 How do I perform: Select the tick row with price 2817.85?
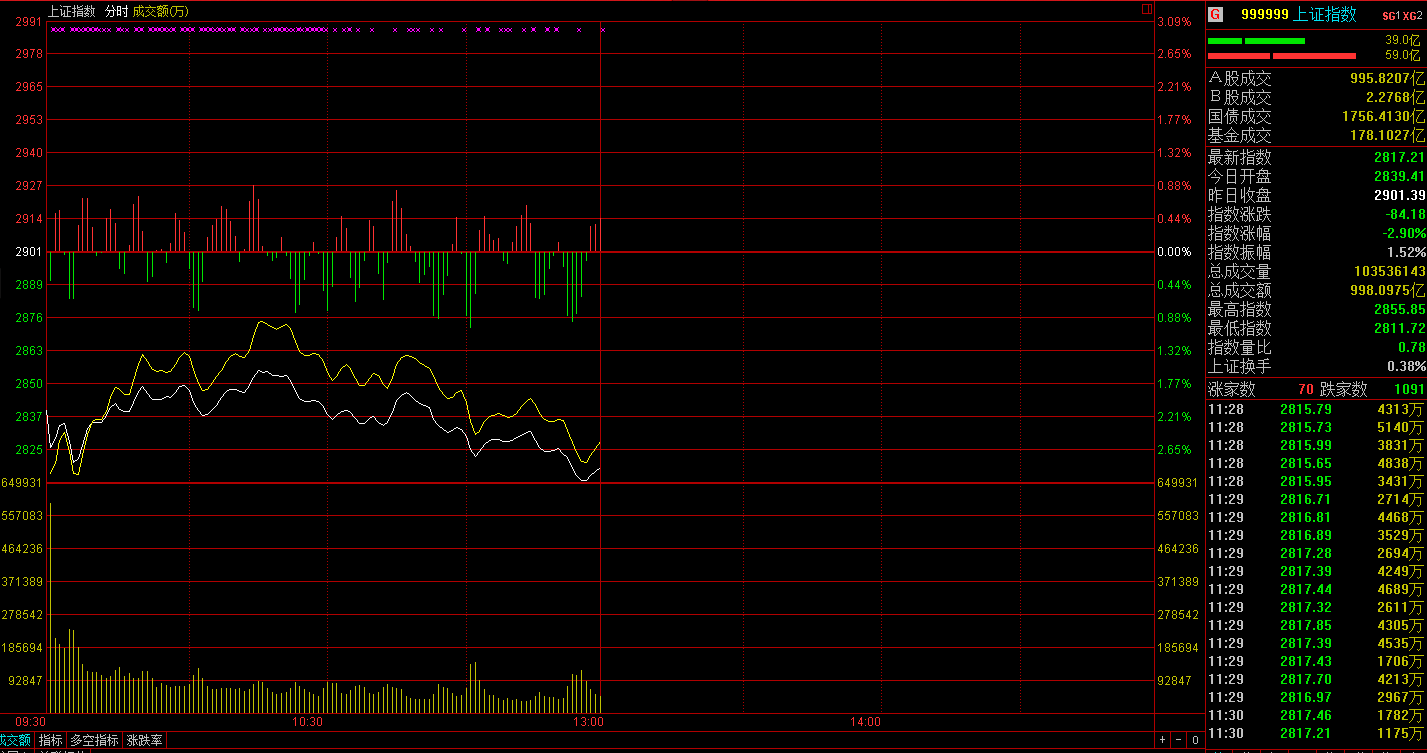point(1316,625)
